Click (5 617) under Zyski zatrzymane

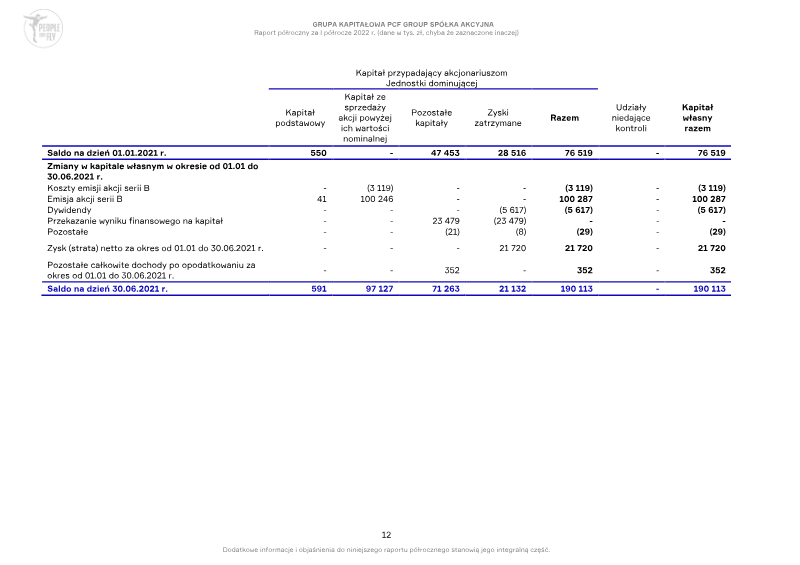tap(513, 210)
